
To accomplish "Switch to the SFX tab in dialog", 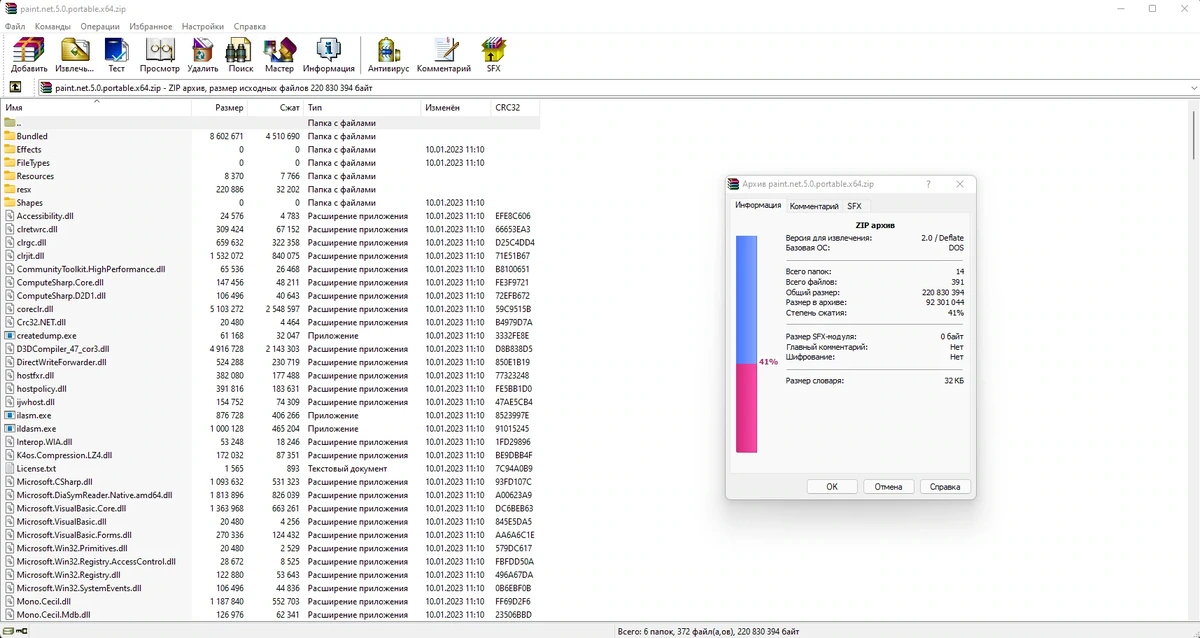I will pyautogui.click(x=854, y=206).
